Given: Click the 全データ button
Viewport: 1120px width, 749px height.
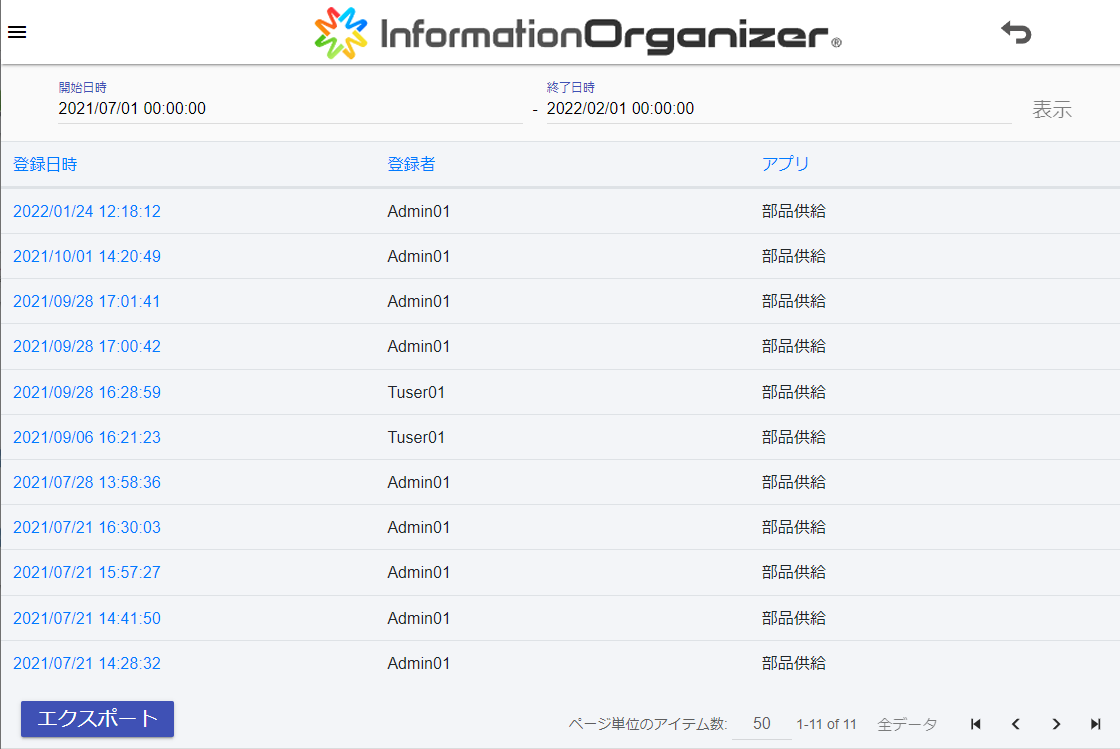Looking at the screenshot, I should (907, 724).
